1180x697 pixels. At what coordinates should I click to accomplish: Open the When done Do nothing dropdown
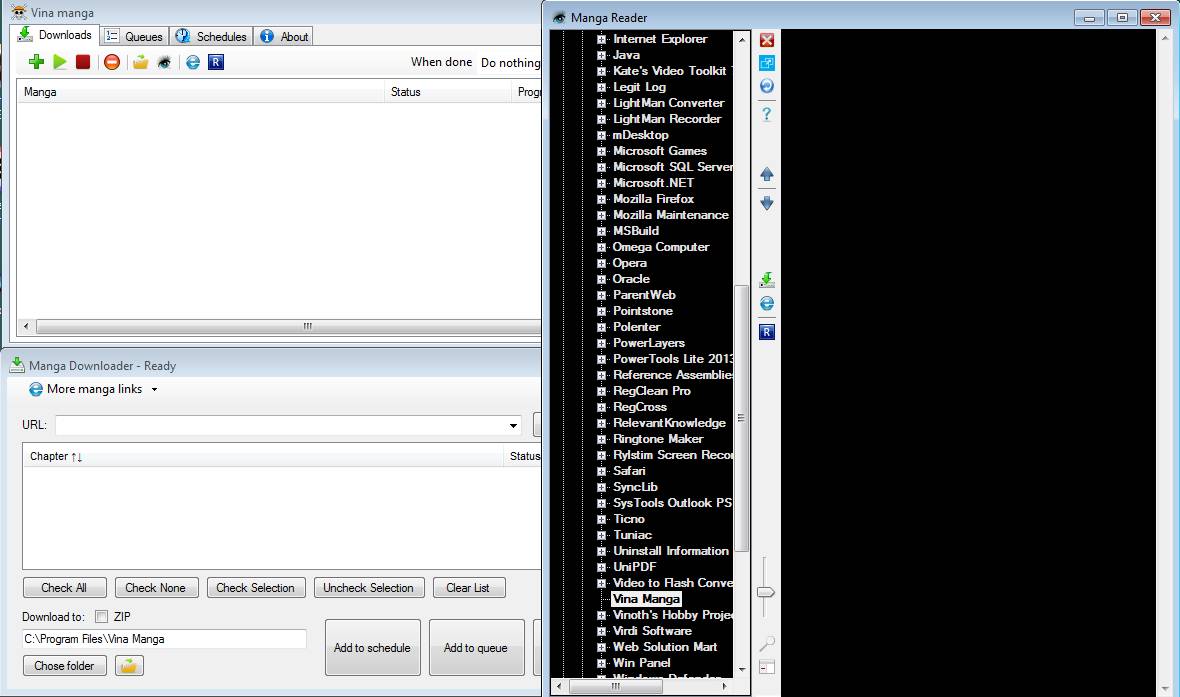tap(510, 62)
